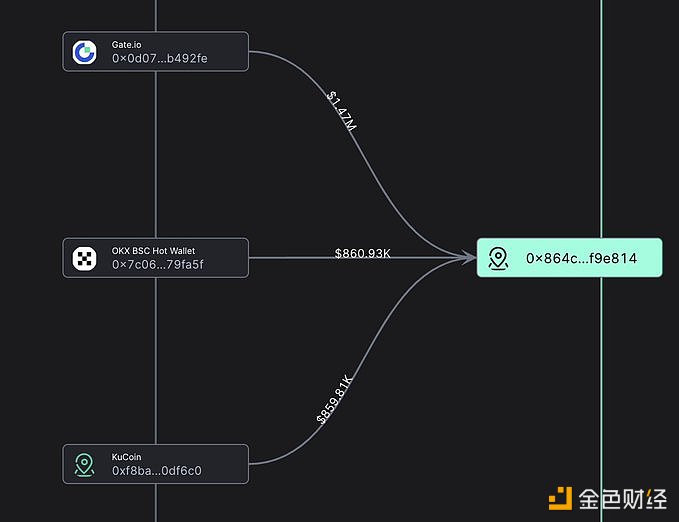
Task: Click the $860.93K transfer amount label
Action: click(x=363, y=253)
